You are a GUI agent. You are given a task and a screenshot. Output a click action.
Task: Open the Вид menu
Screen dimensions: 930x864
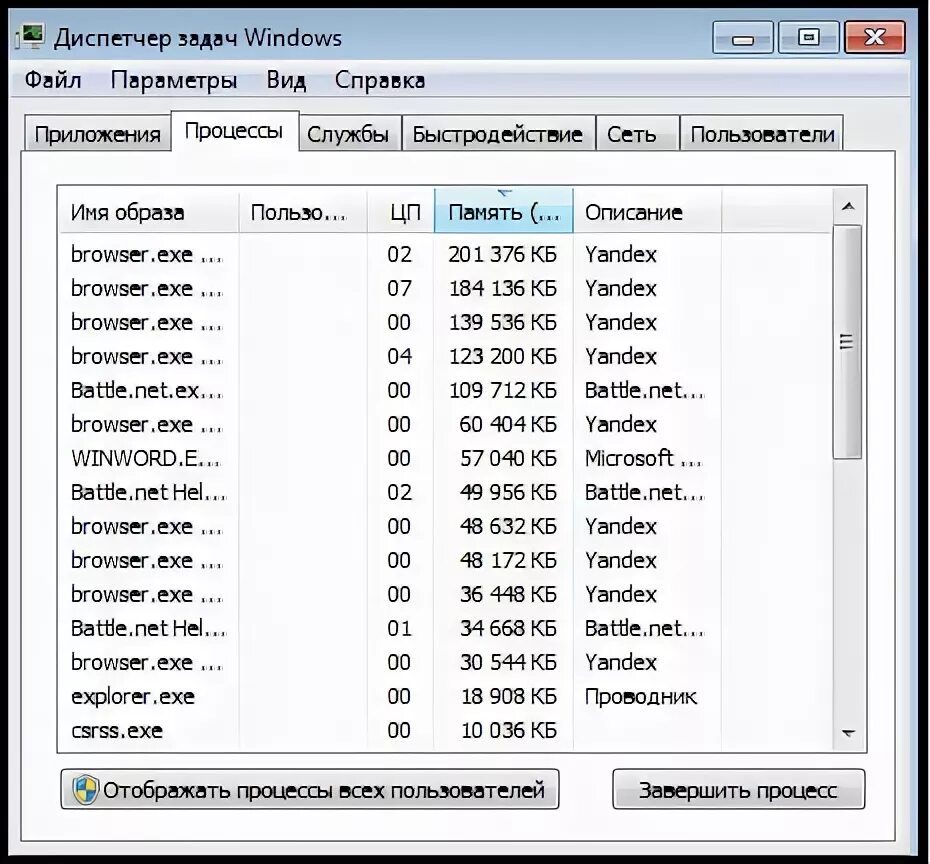pos(286,80)
